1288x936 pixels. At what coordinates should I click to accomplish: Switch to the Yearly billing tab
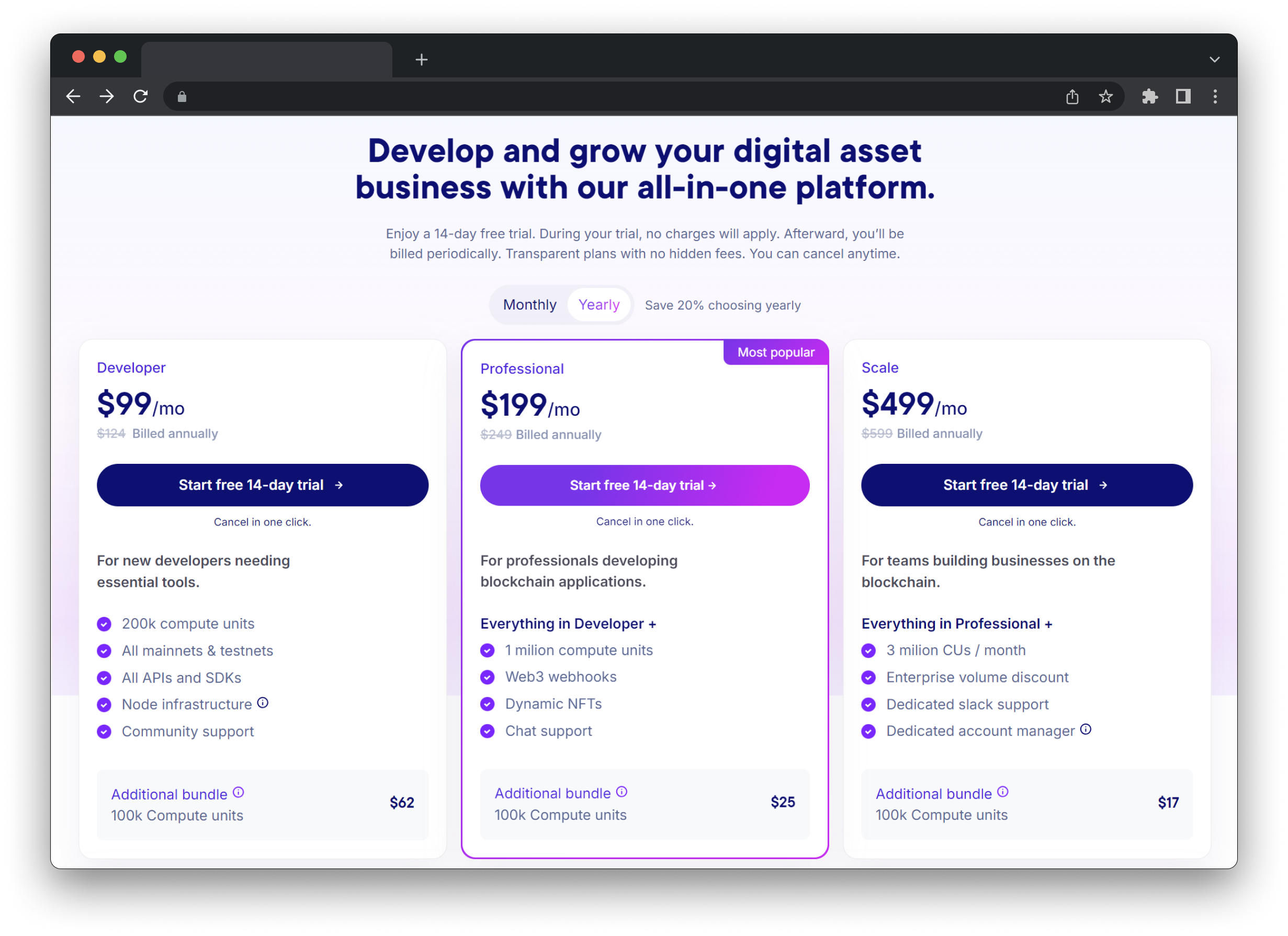click(x=599, y=305)
